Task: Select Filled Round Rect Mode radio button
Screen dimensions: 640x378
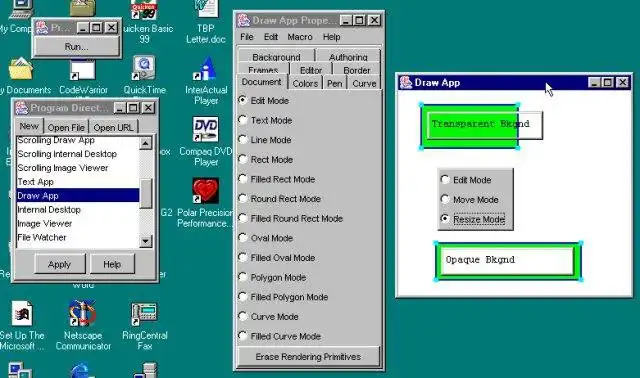Action: point(242,218)
